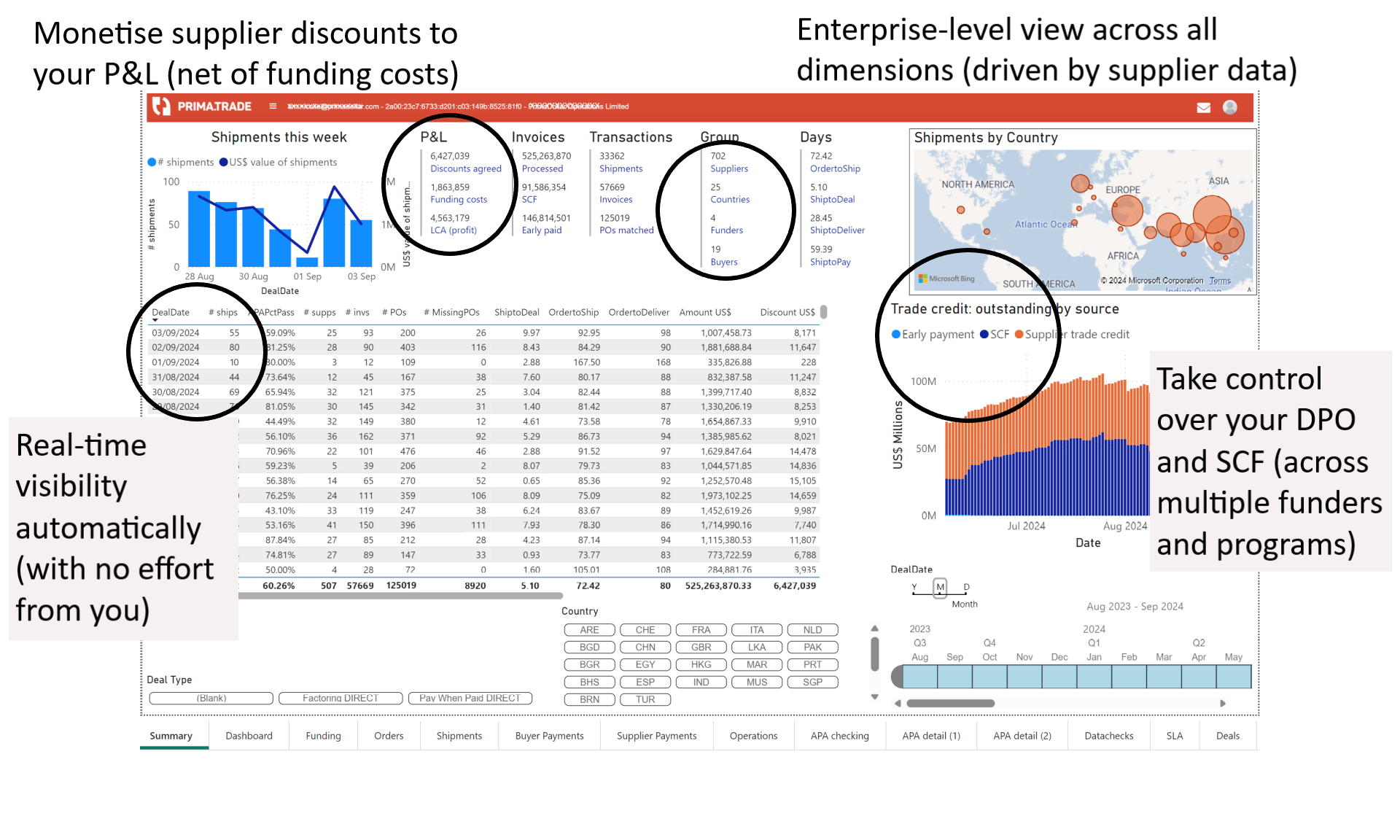Select CHN country filter
The height and width of the screenshot is (840, 1400).
tap(645, 647)
